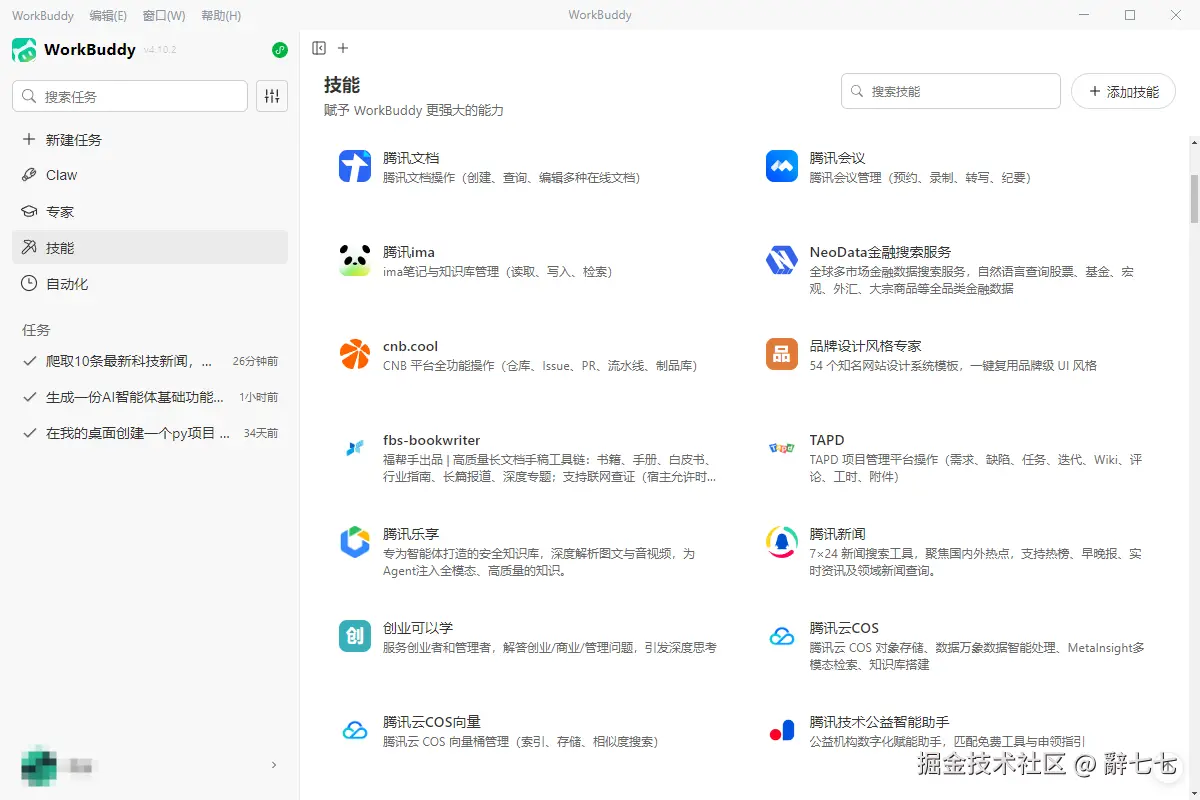
Task: Click the 腾讯会议 title text
Action: (x=838, y=158)
